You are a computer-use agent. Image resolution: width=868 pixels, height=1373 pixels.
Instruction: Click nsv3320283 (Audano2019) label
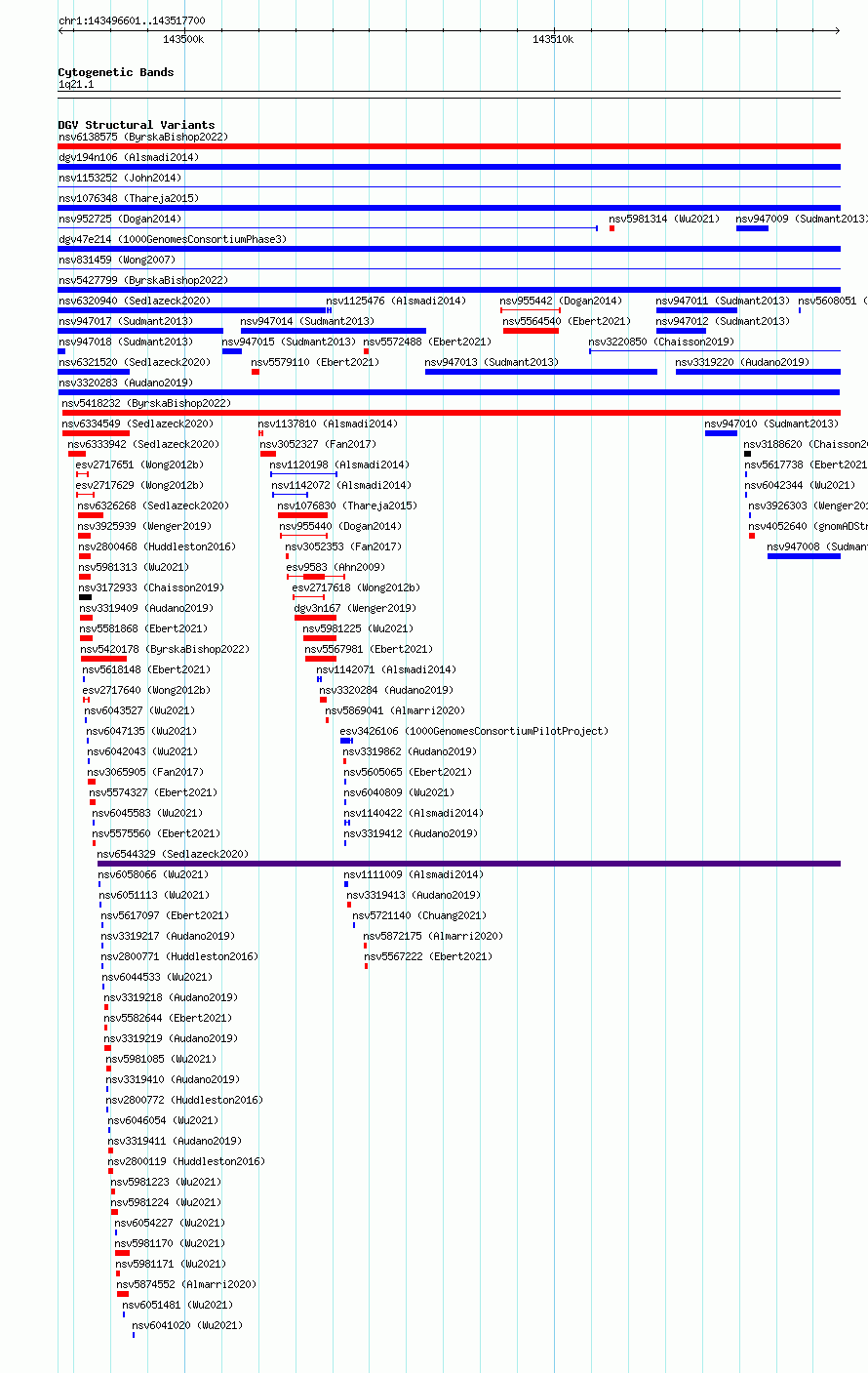tap(126, 383)
